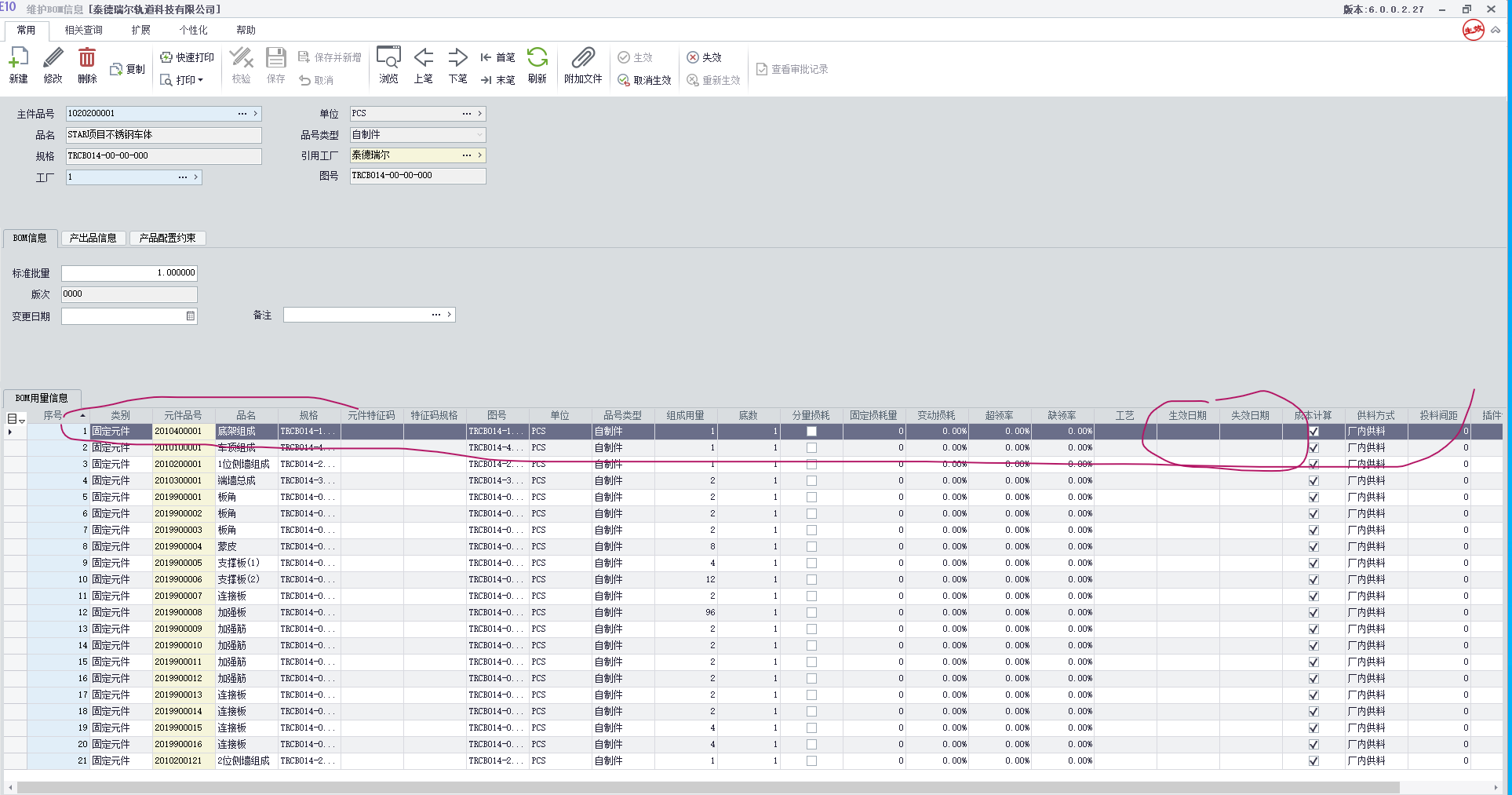
Task: Toggle 分量损耗 checkbox in row 12 加强板
Action: 811,613
